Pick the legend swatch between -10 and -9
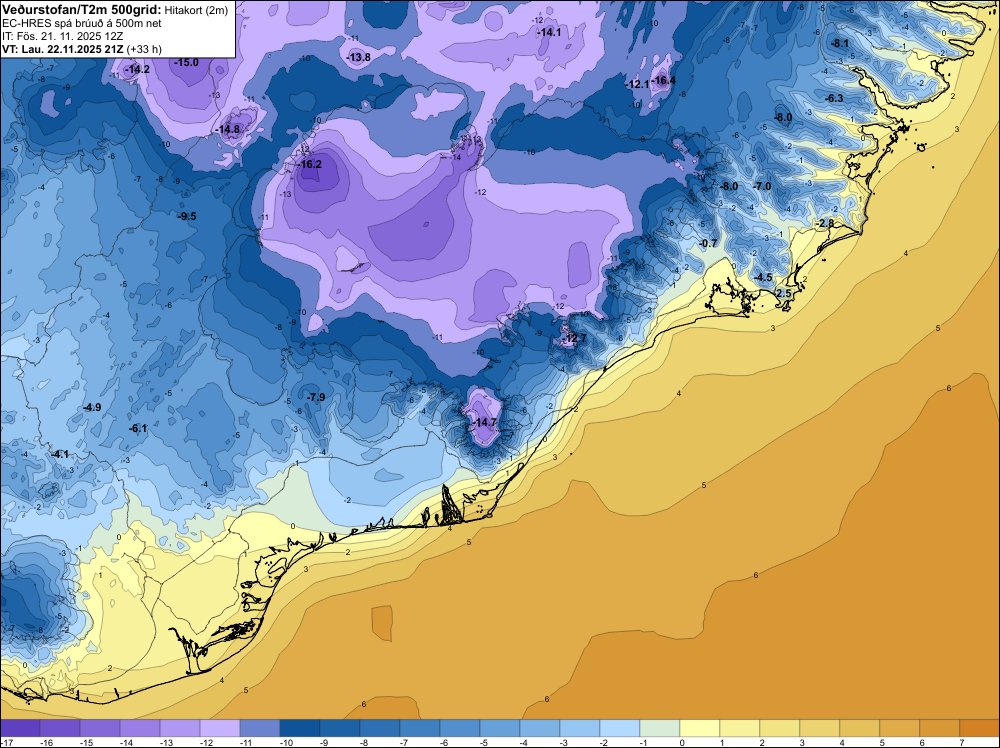Image resolution: width=1000 pixels, height=748 pixels. click(x=300, y=728)
